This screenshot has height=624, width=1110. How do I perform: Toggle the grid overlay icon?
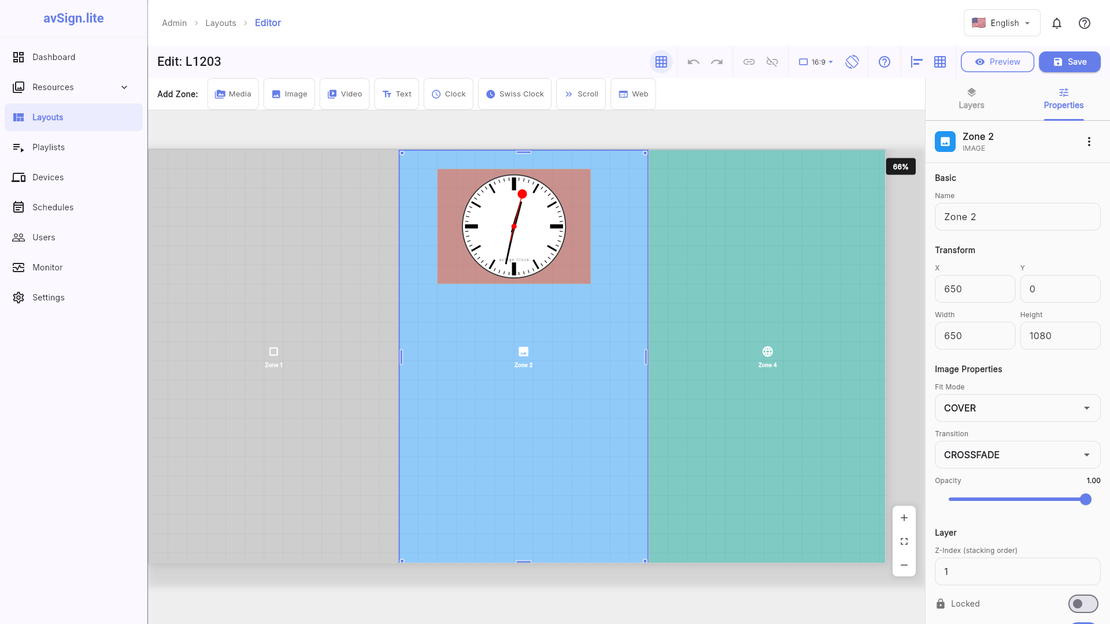coord(661,61)
